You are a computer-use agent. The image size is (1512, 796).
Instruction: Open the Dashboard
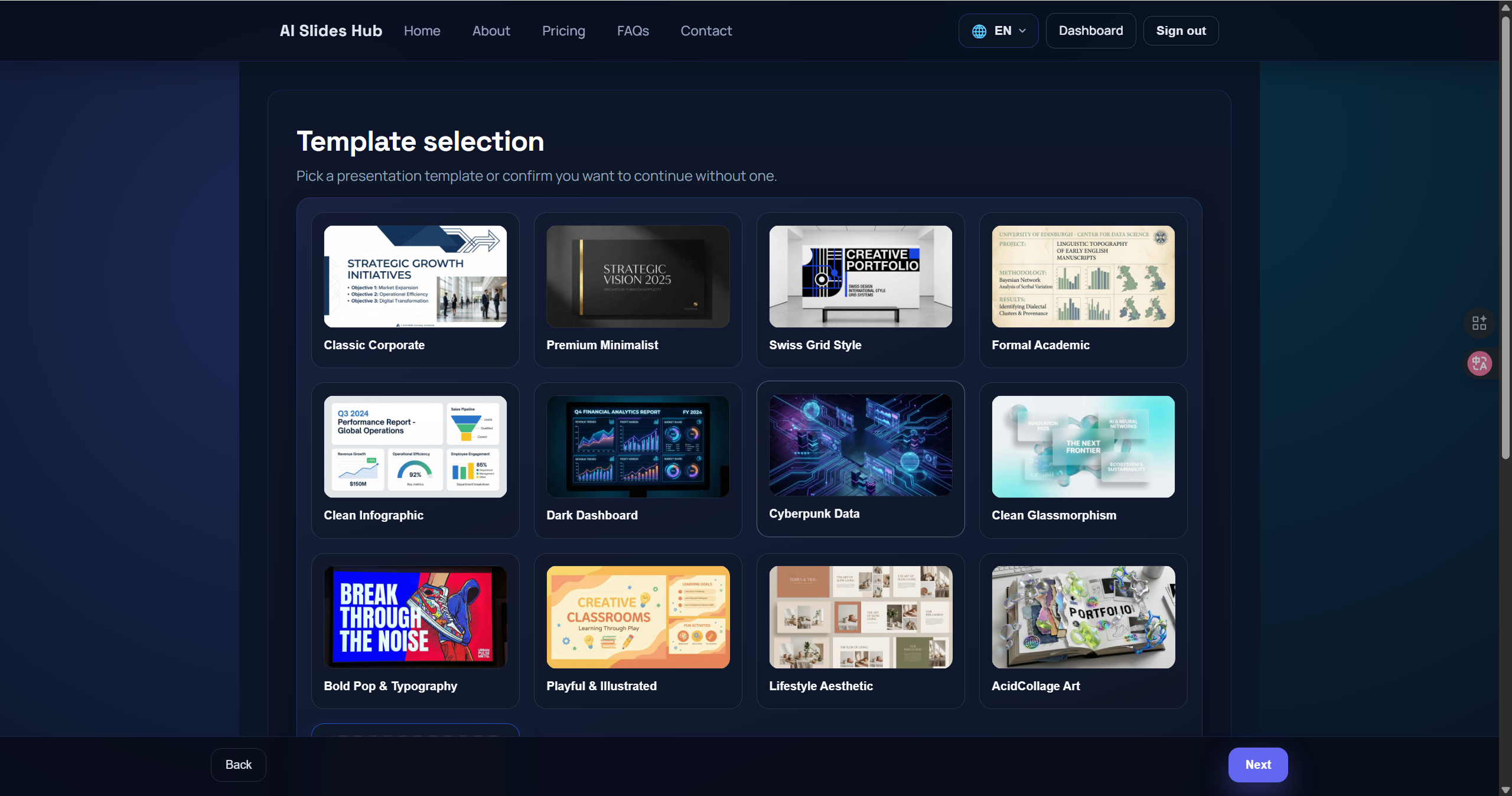[1090, 30]
